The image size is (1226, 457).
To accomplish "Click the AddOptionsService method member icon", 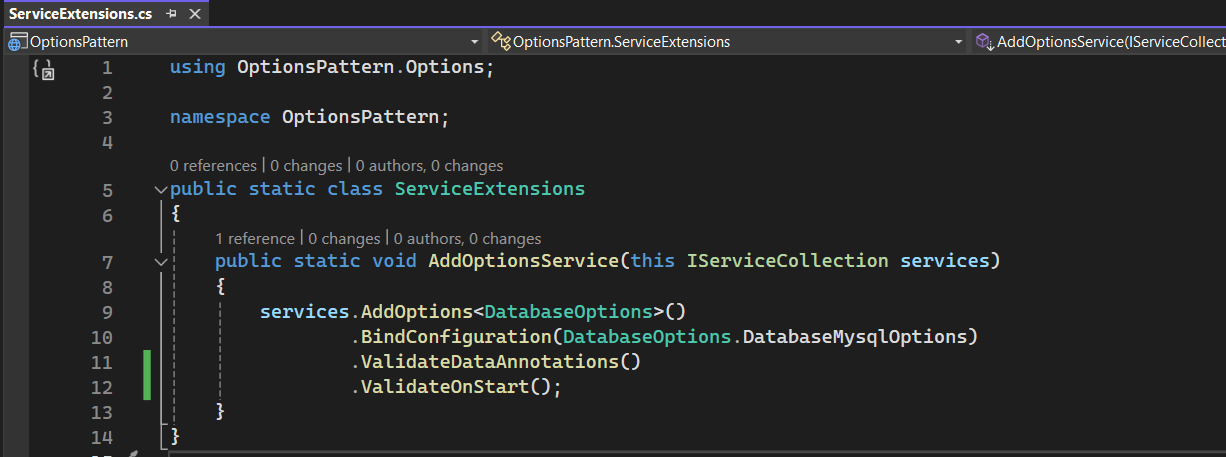I will pyautogui.click(x=984, y=42).
